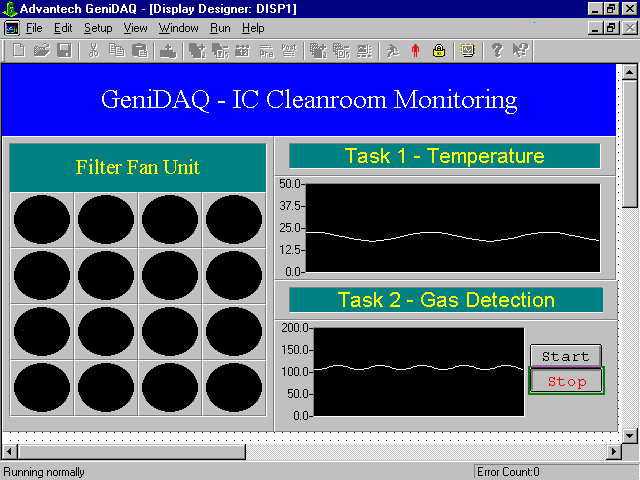
Task: Click the top-left Filter Fan Unit indicator
Action: point(42,220)
